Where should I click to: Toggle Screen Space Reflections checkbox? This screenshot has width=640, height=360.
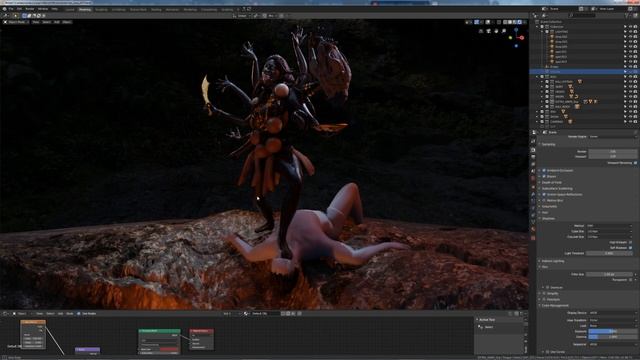tap(544, 194)
